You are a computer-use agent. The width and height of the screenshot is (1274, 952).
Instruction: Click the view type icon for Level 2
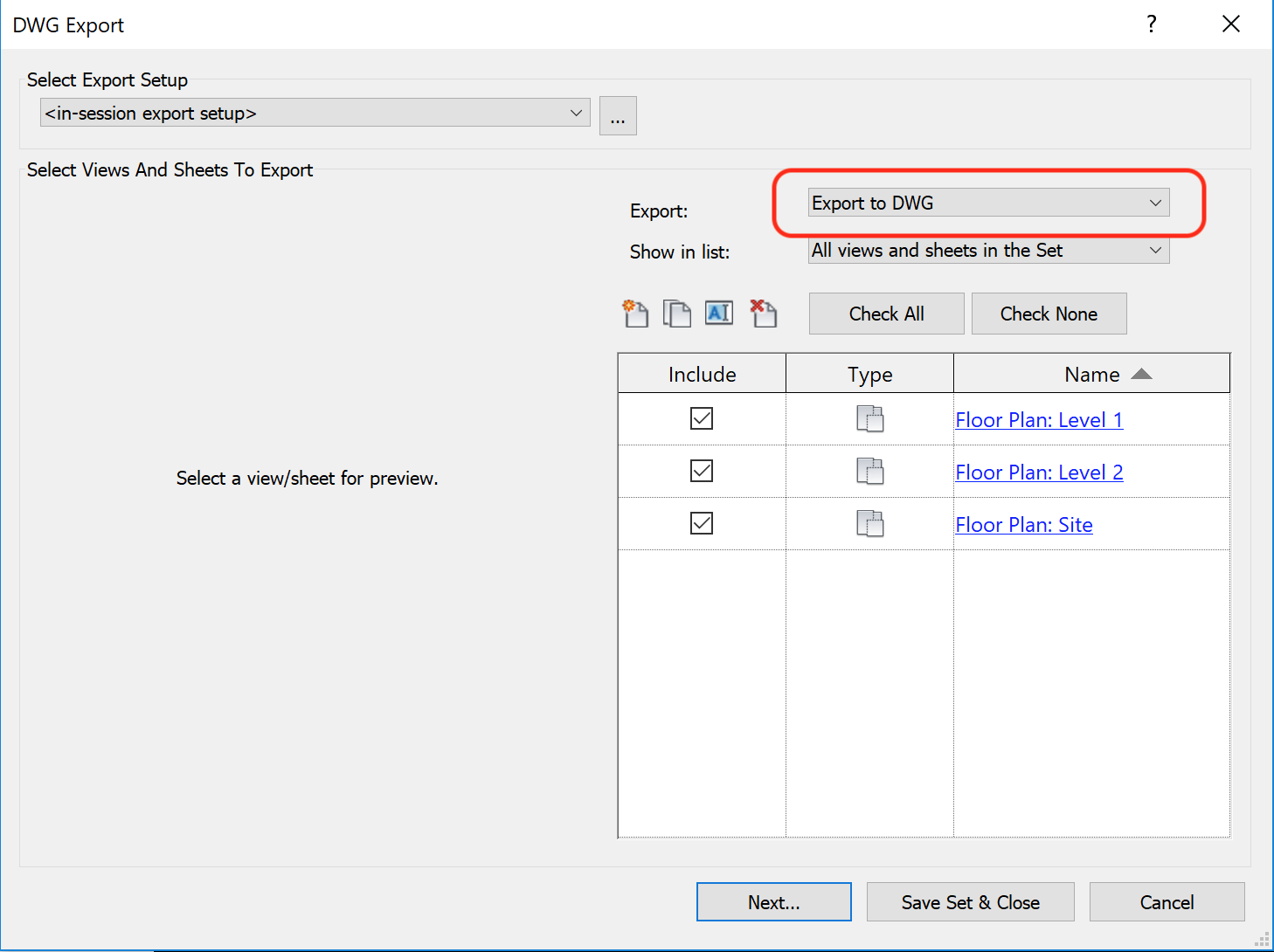(869, 472)
